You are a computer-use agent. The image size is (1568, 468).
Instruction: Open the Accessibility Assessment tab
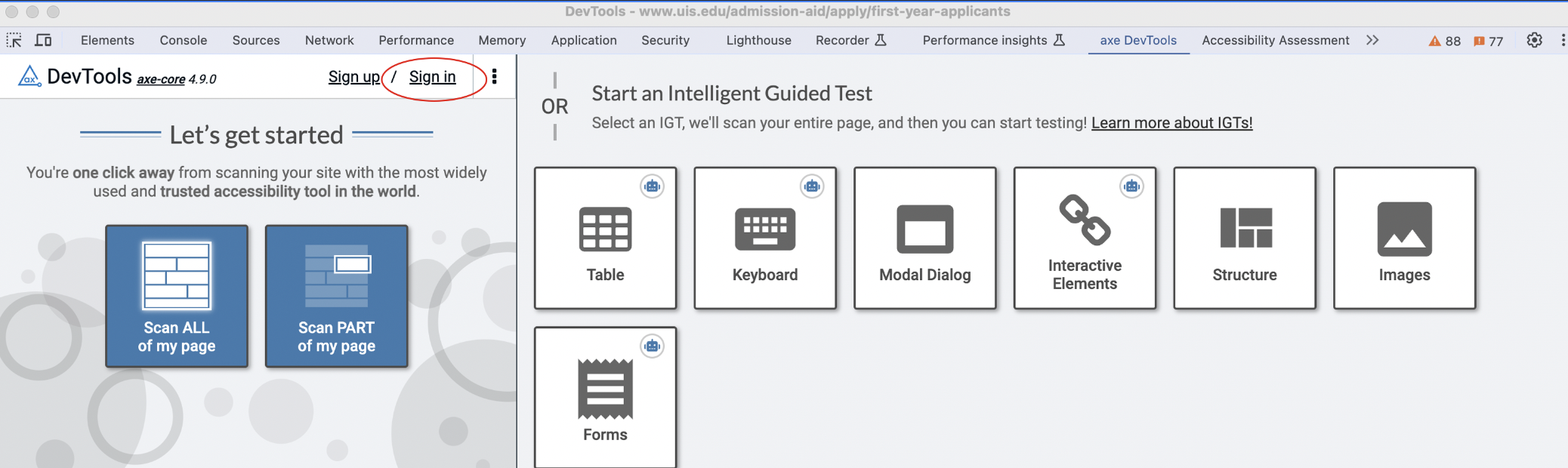1276,41
